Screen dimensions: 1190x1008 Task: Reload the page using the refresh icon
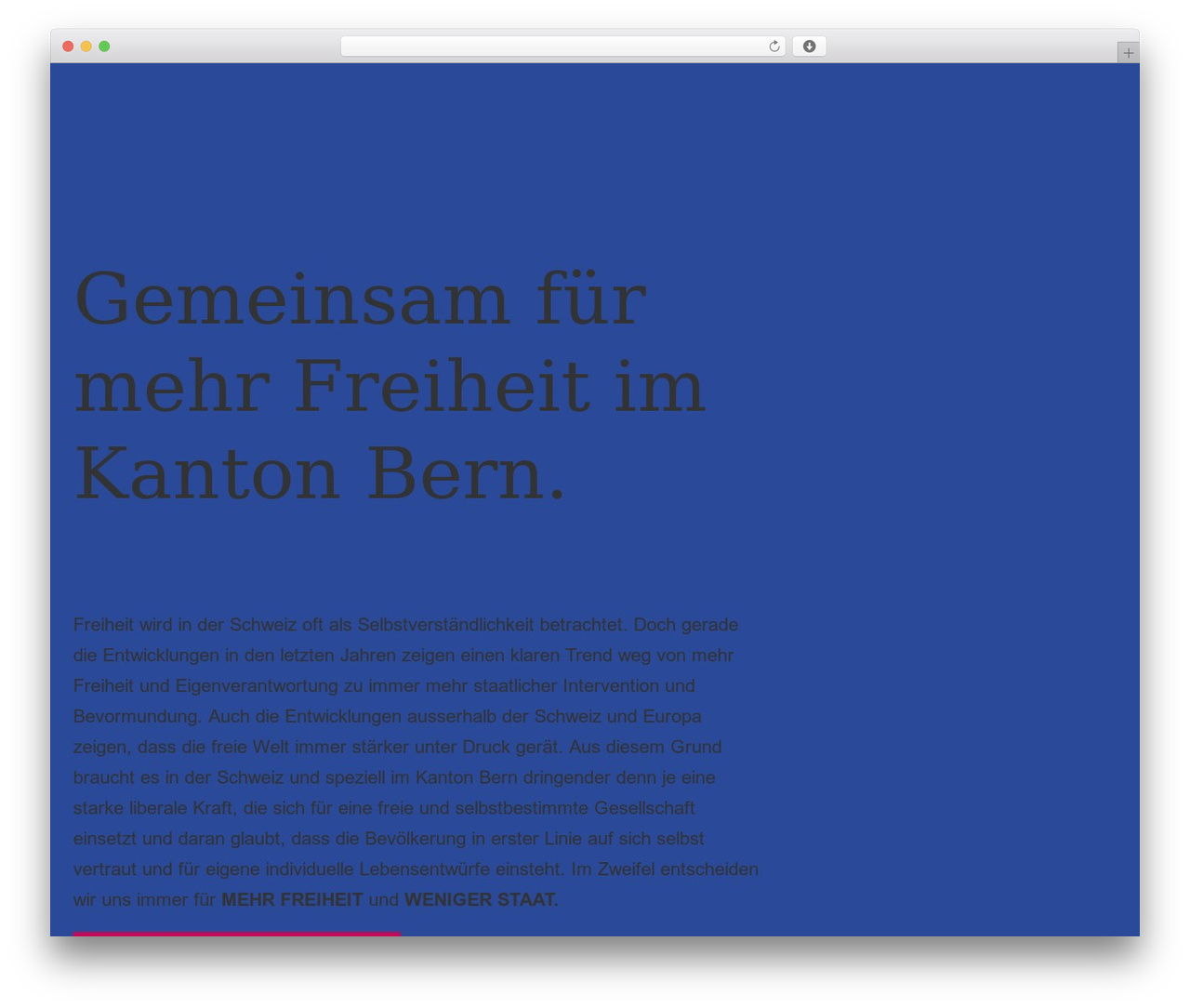(x=774, y=46)
